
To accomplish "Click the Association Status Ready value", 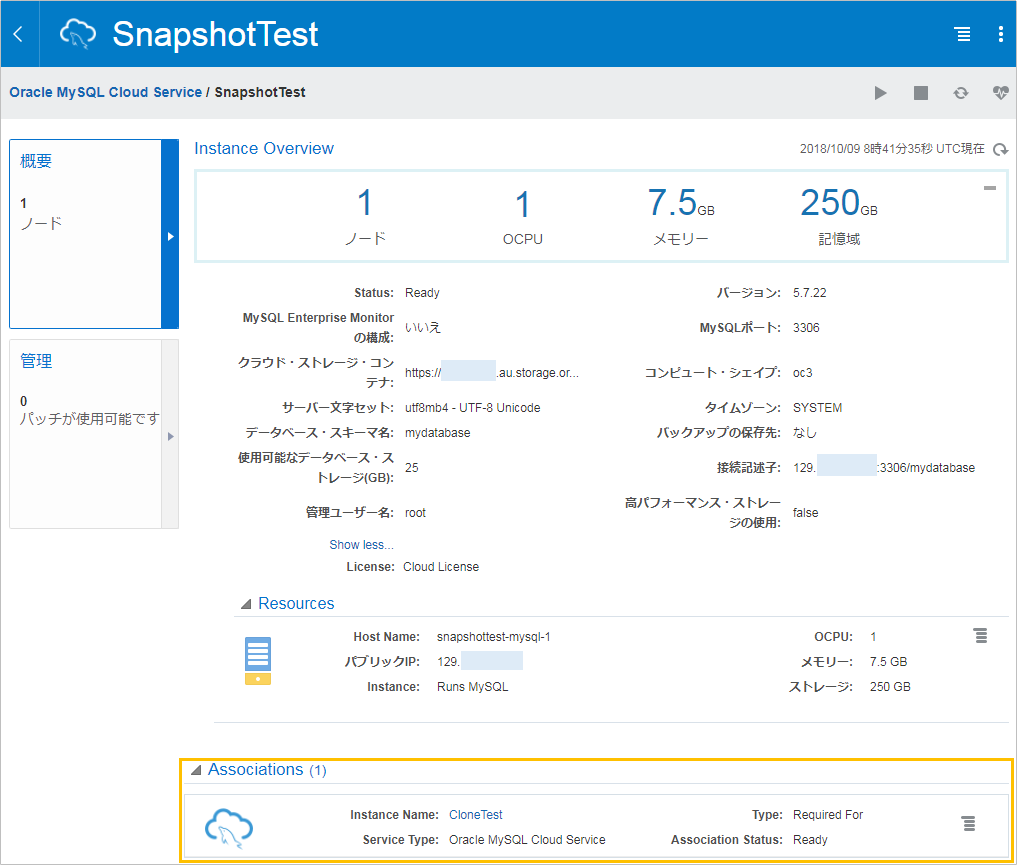I will pyautogui.click(x=810, y=840).
